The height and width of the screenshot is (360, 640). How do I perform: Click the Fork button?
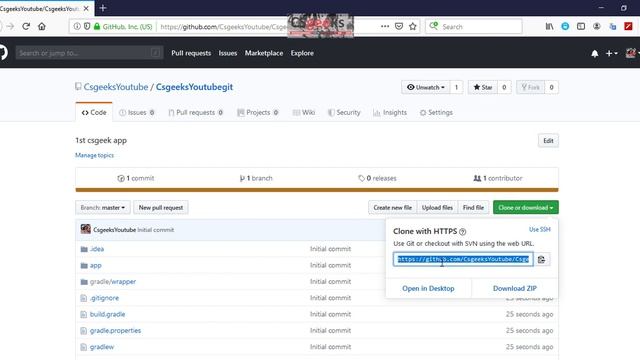(x=530, y=87)
